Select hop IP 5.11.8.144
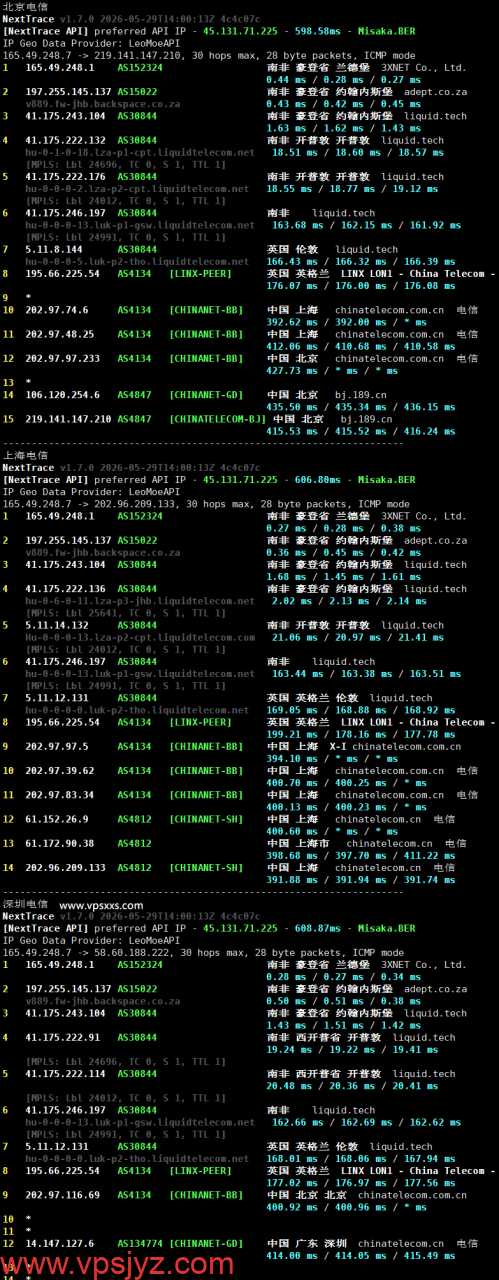Screen dimensions: 499x1280 coord(53,249)
